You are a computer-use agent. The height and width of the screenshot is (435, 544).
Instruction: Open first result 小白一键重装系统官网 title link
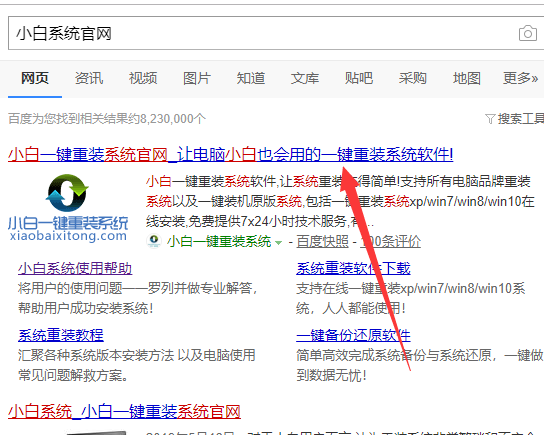point(231,154)
